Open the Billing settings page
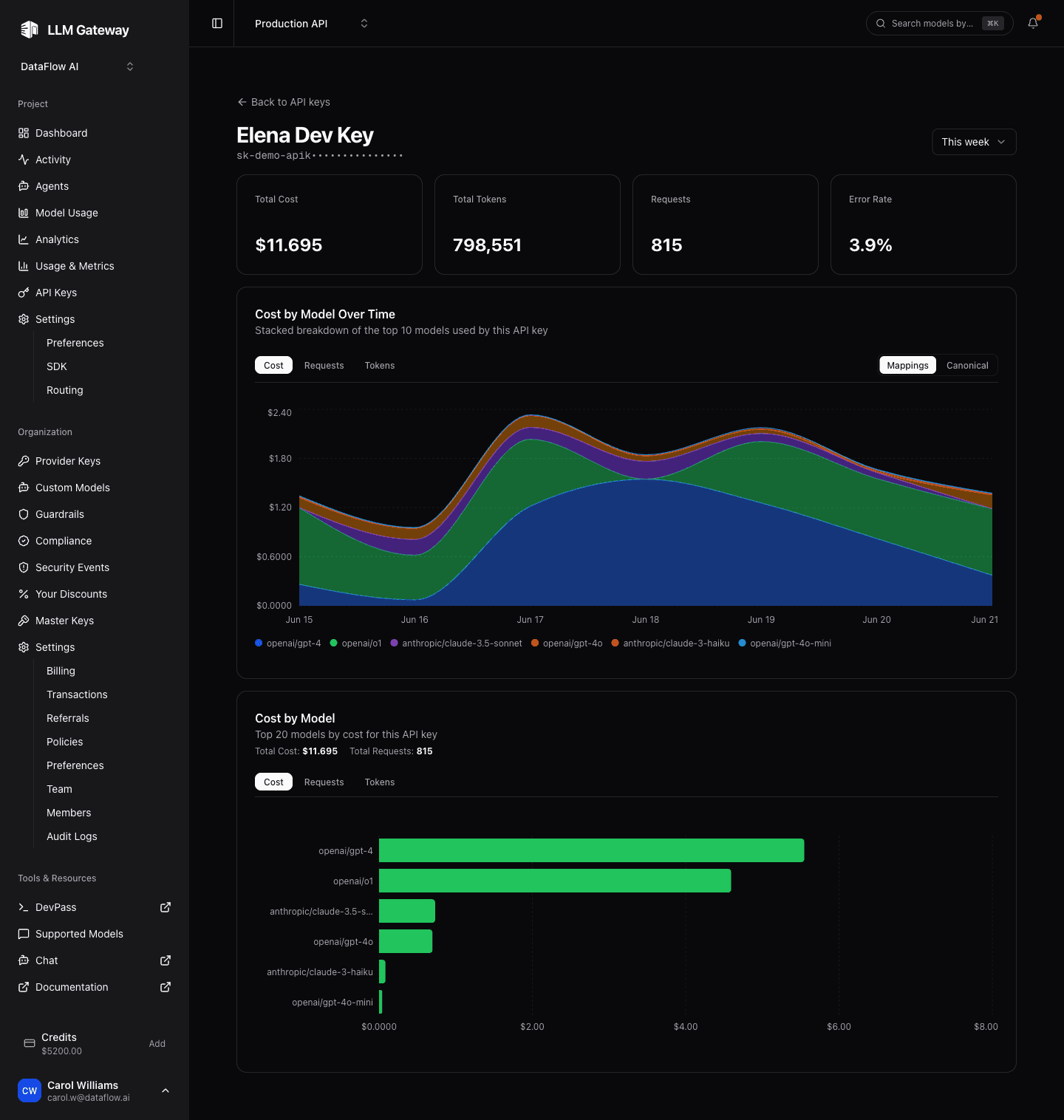This screenshot has height=1120, width=1064. (61, 671)
